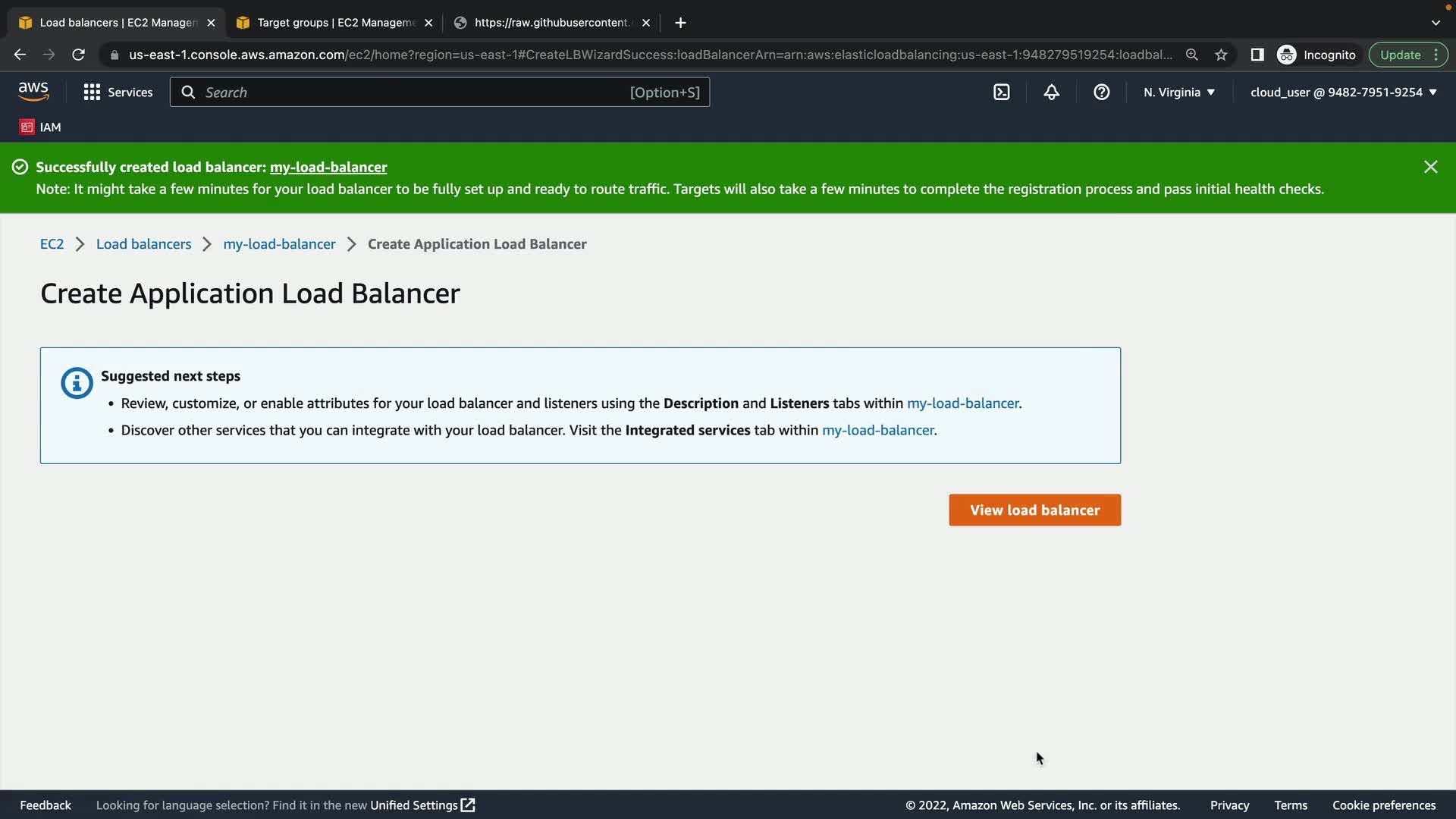Dismiss the green success banner
The image size is (1456, 819).
[x=1430, y=167]
